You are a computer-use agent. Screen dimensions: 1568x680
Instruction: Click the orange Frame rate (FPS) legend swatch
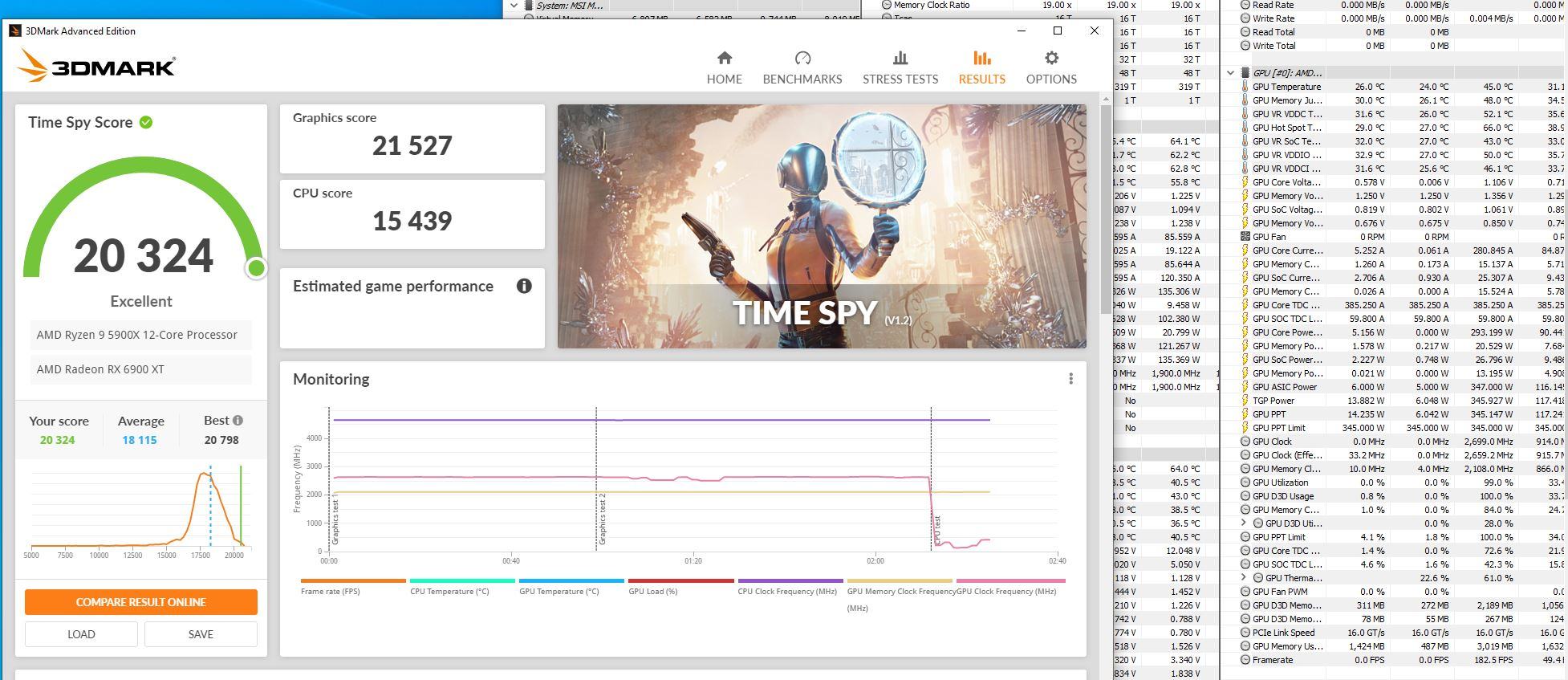(353, 580)
